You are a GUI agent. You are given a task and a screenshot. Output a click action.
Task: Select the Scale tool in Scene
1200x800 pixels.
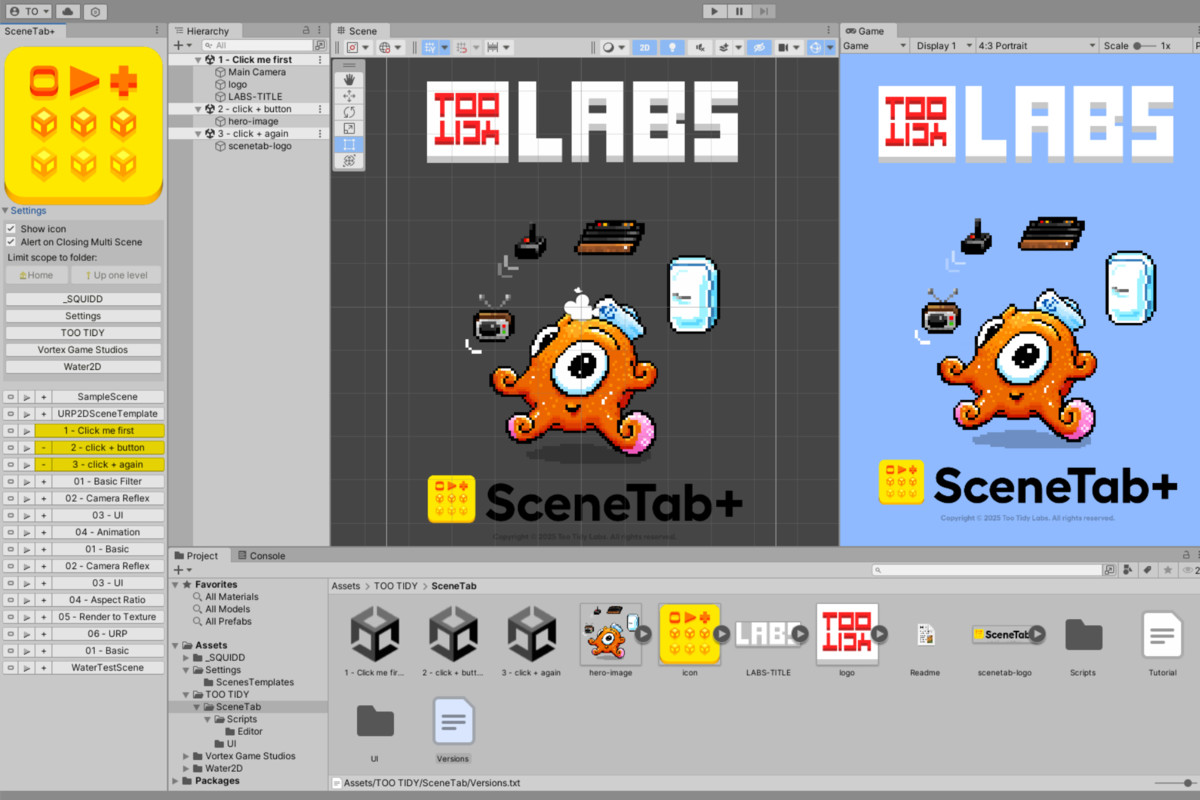click(349, 128)
